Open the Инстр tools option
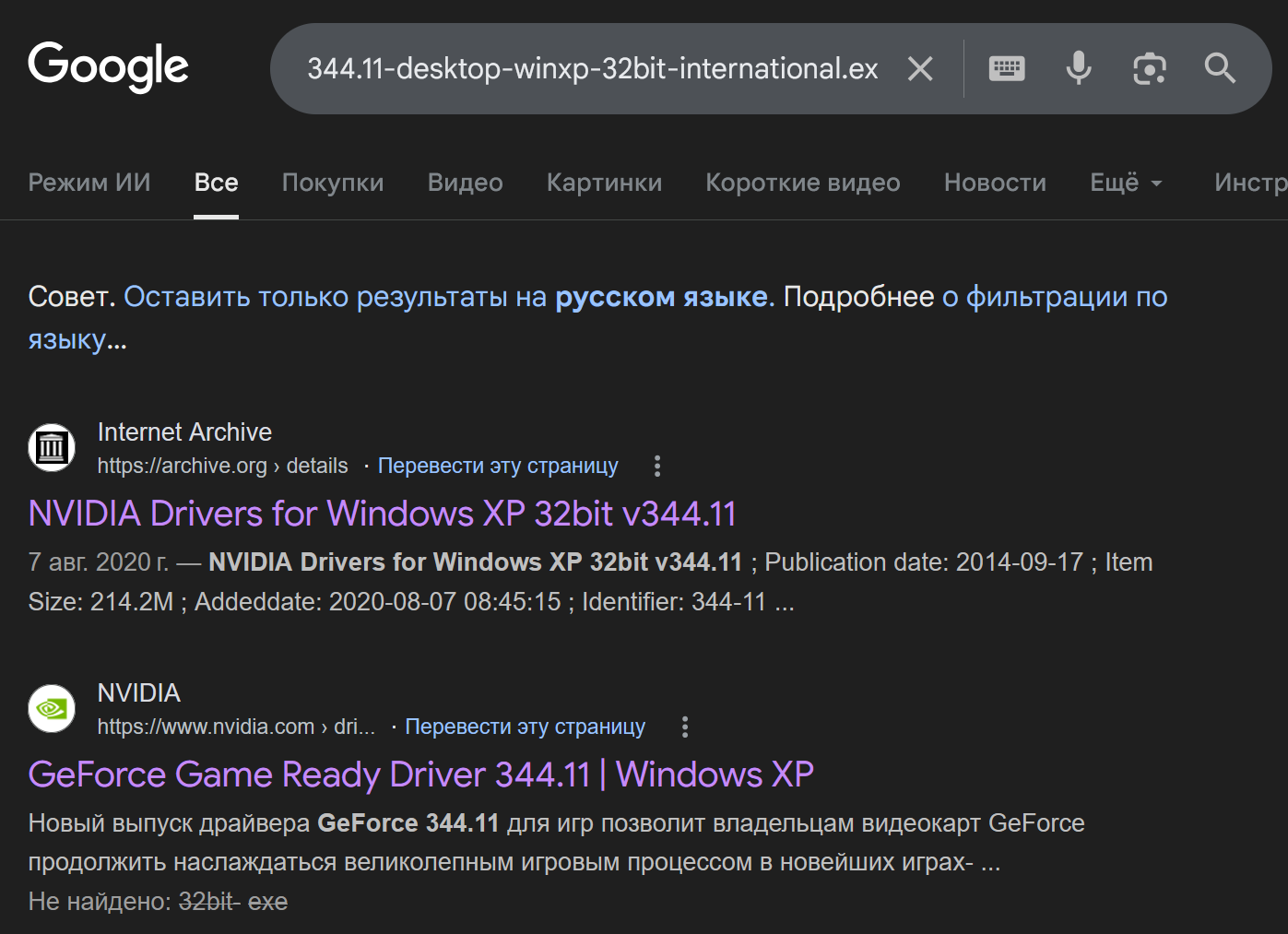 pyautogui.click(x=1250, y=183)
